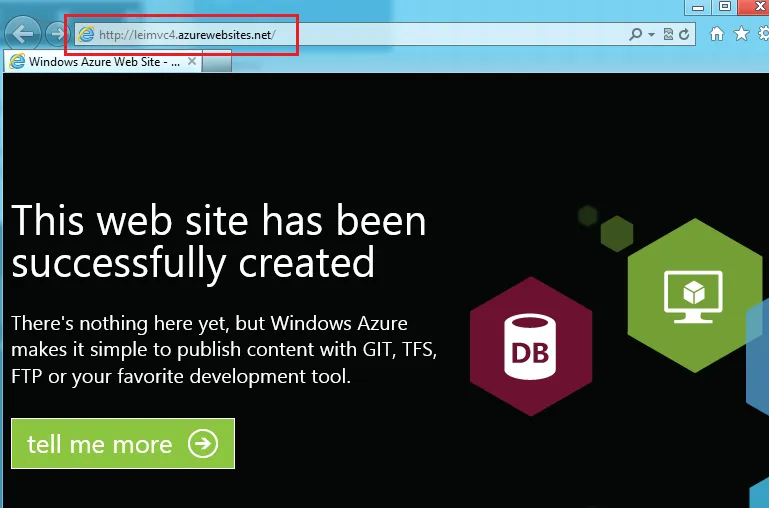Go back with the browser Back arrow

23,34
